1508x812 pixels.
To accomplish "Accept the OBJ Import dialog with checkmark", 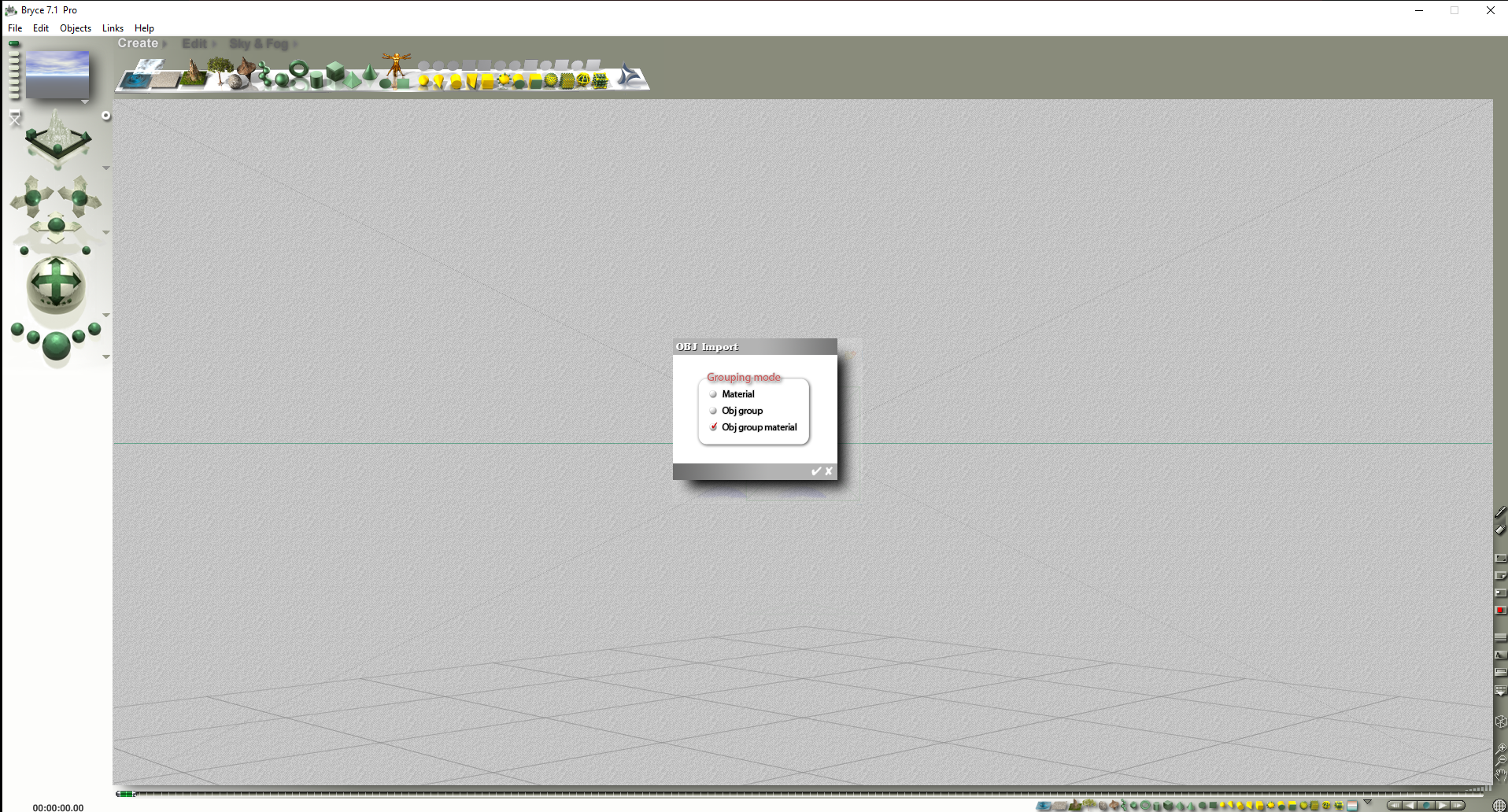I will pyautogui.click(x=816, y=471).
